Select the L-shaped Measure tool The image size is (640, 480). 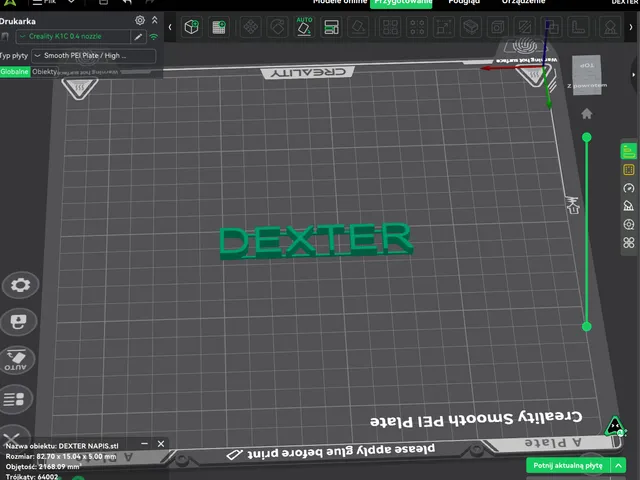pyautogui.click(x=579, y=27)
